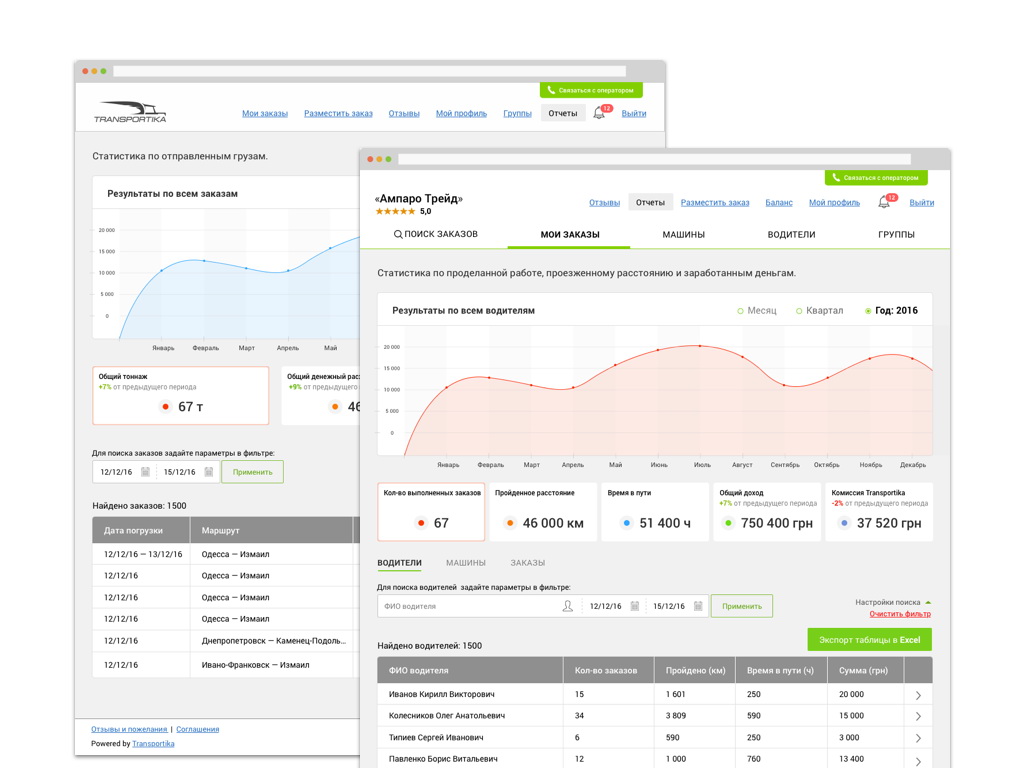
Task: Click the five-star rating under Ампаро Трейд
Action: [x=395, y=212]
